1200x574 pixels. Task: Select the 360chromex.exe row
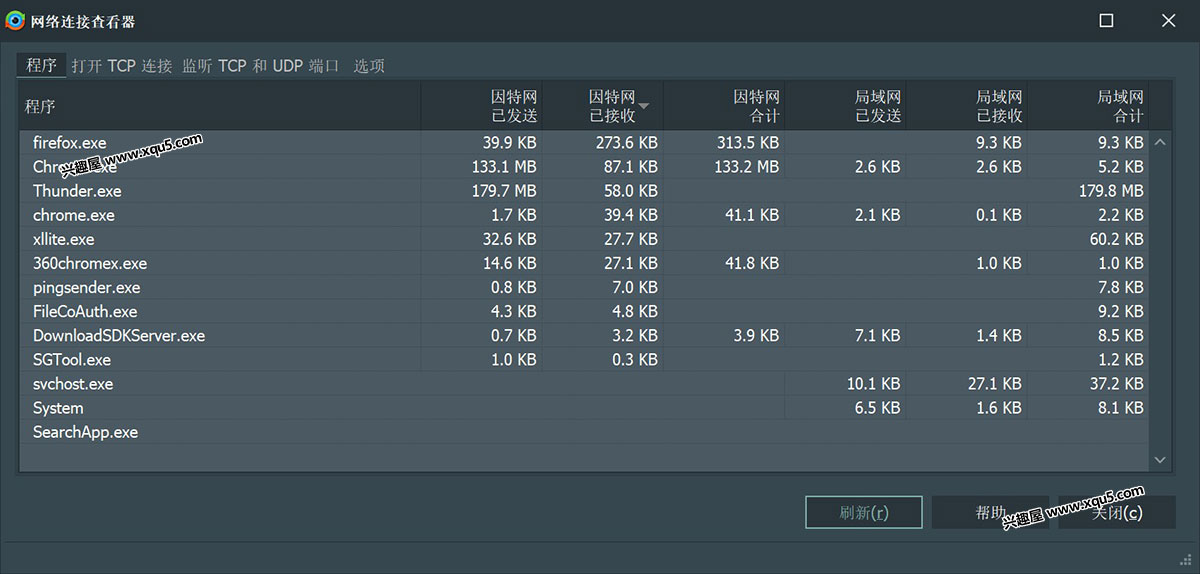584,263
